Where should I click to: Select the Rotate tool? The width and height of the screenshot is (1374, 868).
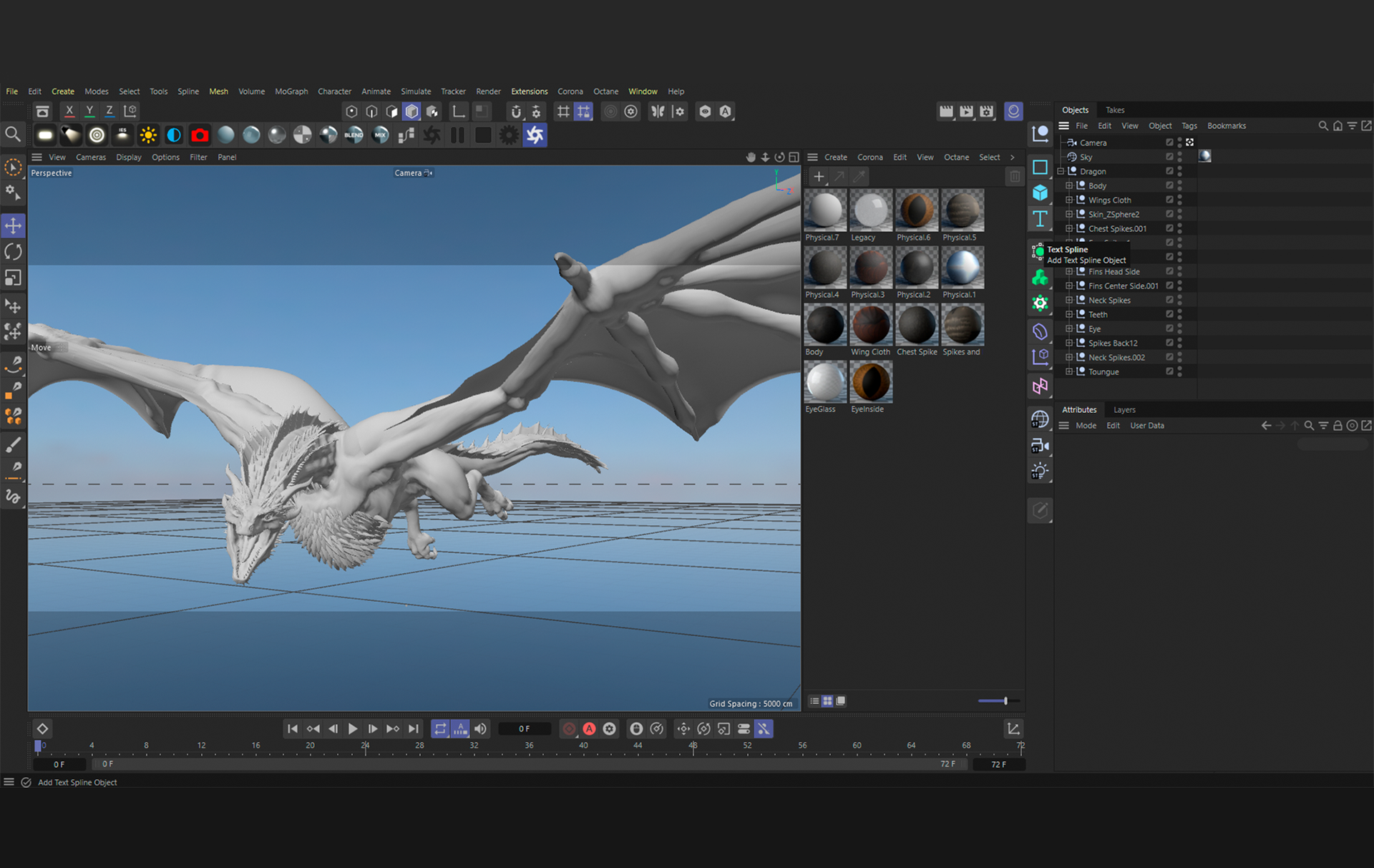click(13, 252)
